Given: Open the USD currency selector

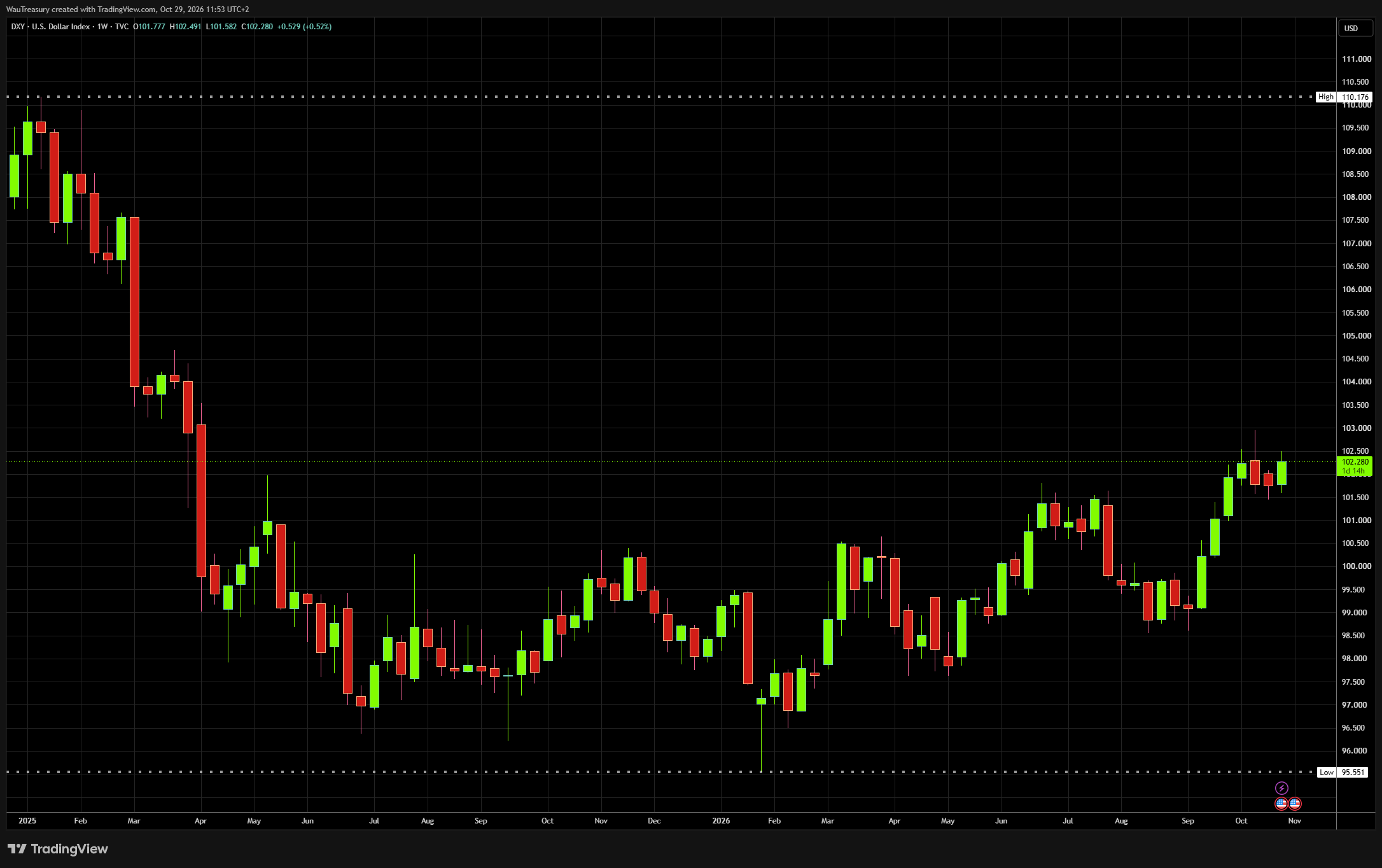Looking at the screenshot, I should tap(1355, 28).
